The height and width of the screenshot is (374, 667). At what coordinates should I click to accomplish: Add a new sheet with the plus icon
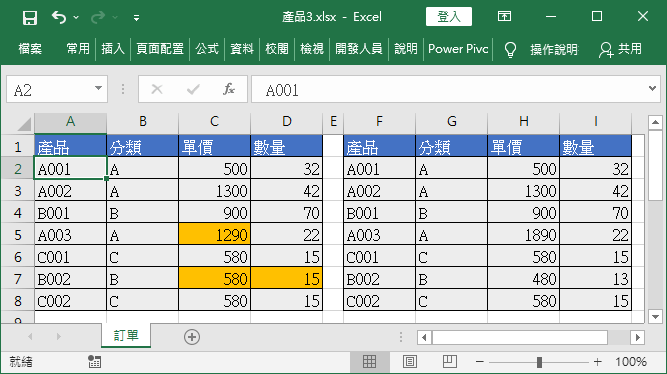192,337
